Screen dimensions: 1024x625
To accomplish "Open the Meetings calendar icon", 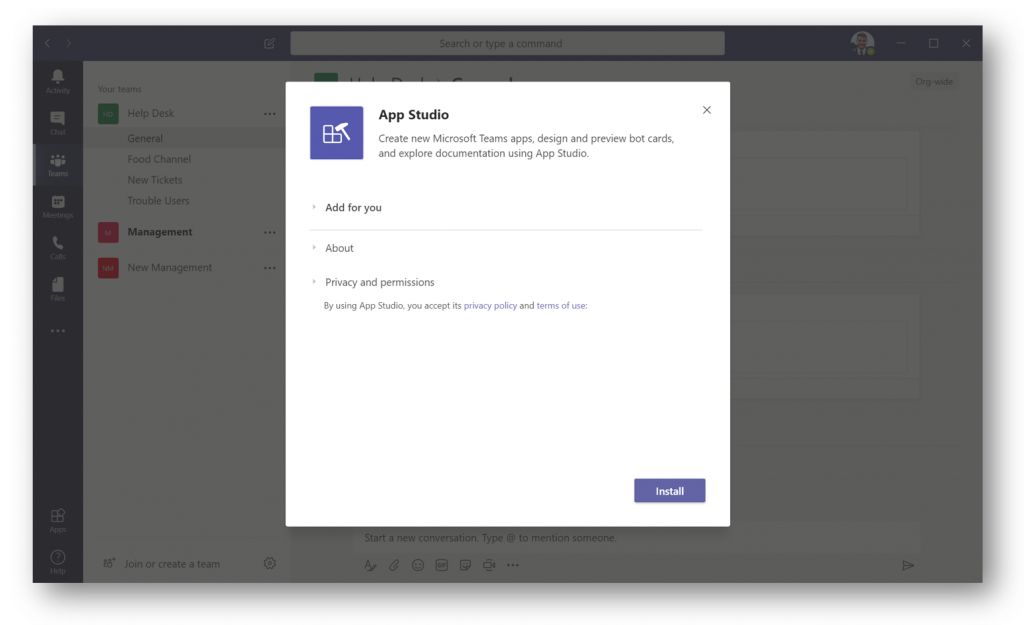I will (57, 206).
